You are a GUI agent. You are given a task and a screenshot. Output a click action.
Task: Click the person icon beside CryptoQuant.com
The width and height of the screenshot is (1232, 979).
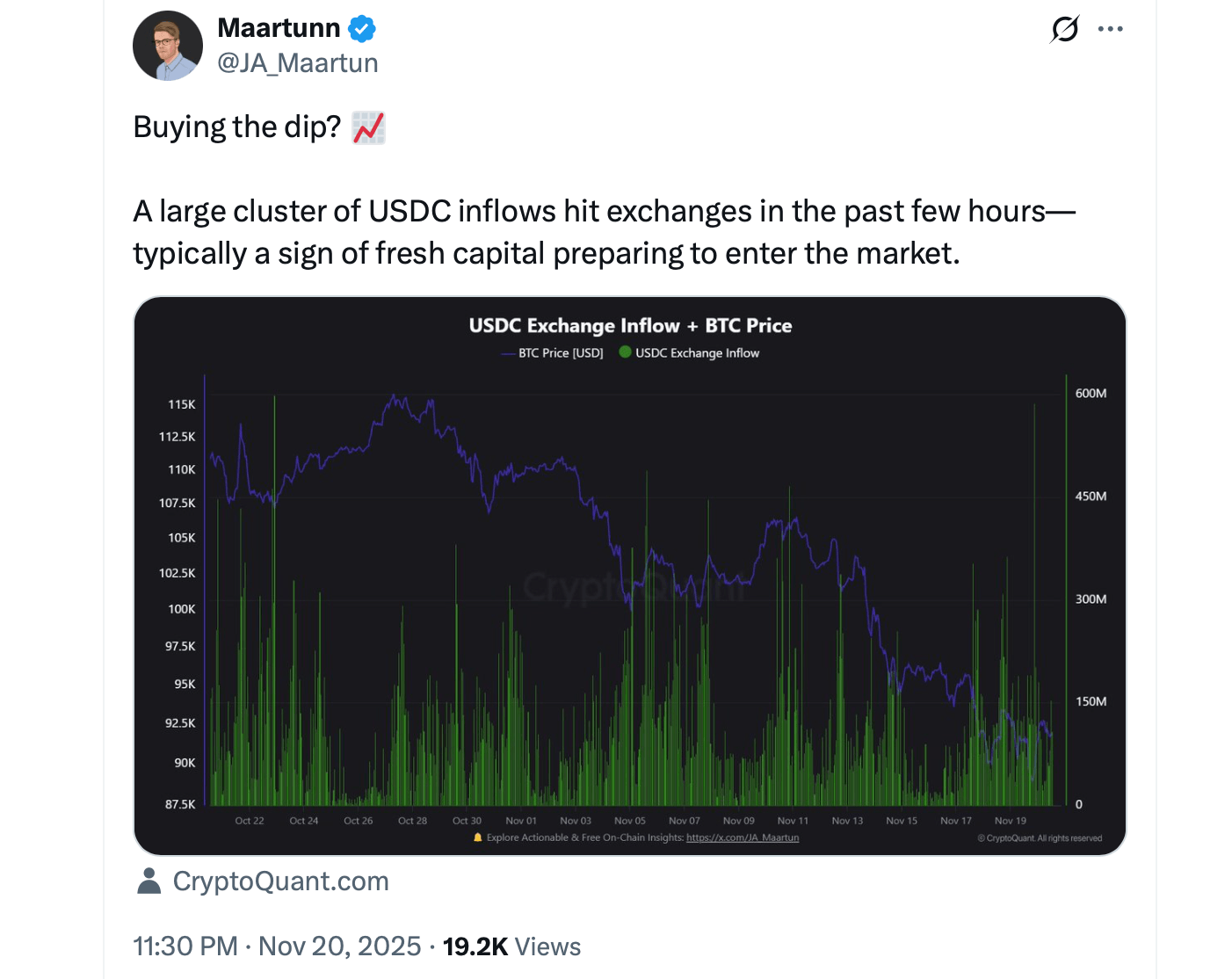tap(149, 881)
